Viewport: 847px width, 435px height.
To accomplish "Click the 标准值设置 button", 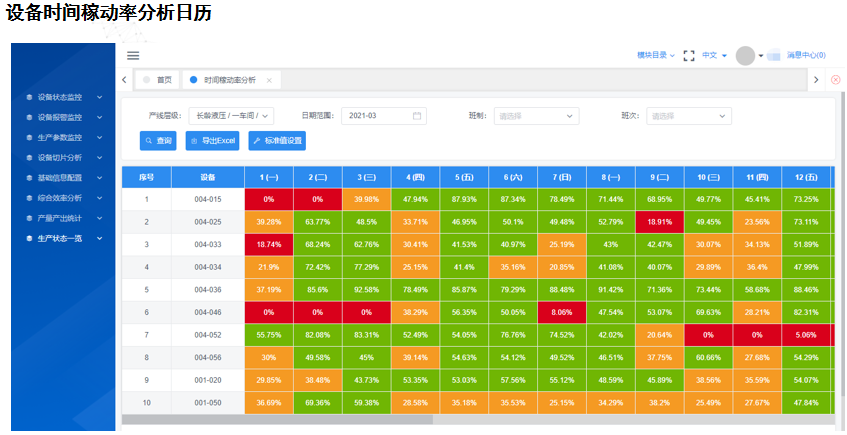I will click(277, 141).
